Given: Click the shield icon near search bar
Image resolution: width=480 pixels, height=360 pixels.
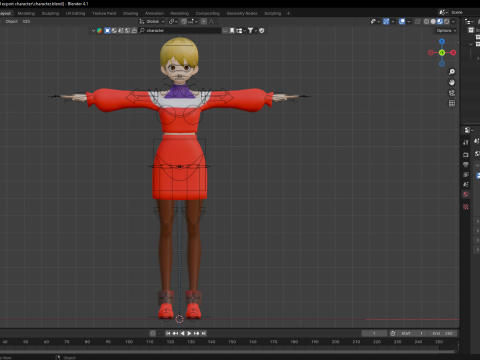Looking at the screenshot, I should point(262,30).
